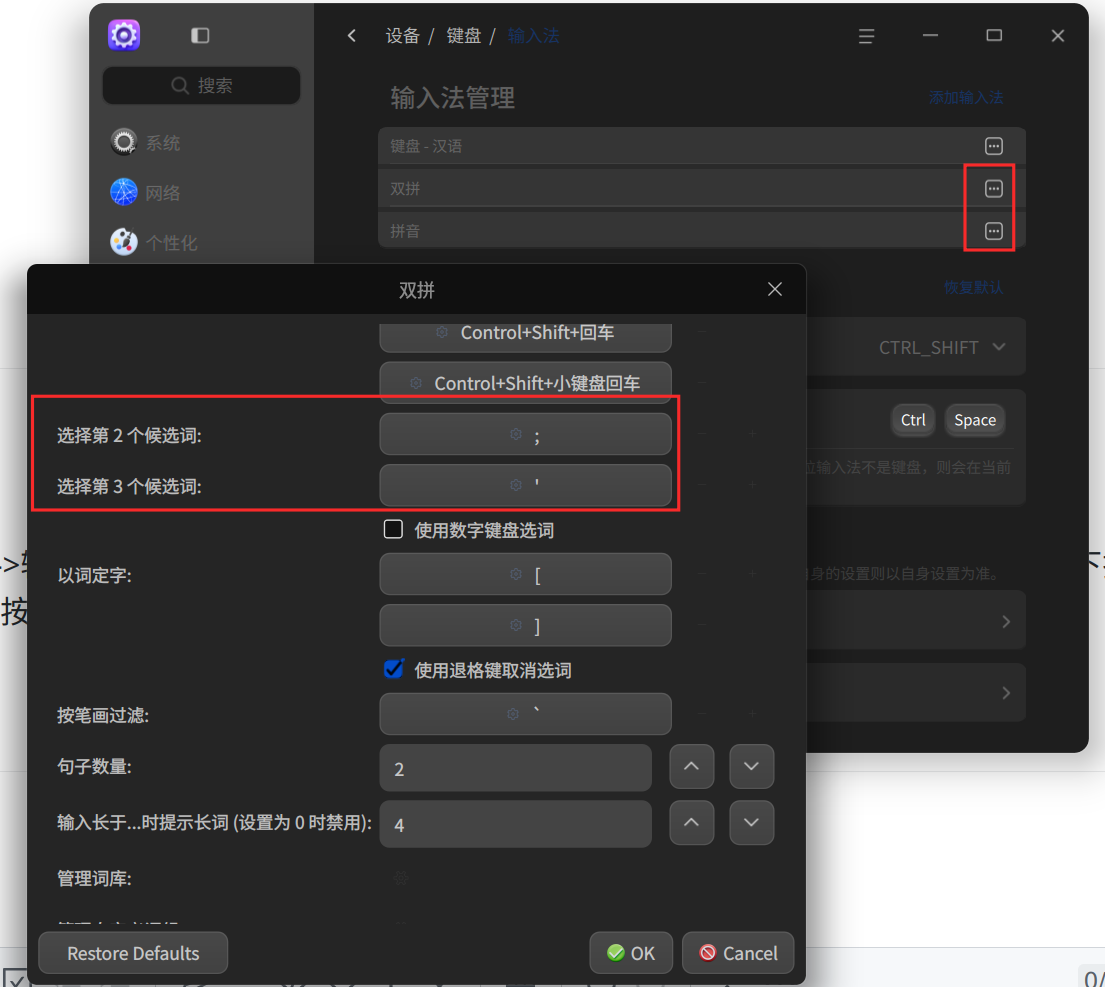Go back using the breadcrumb arrow
The height and width of the screenshot is (987, 1105).
pyautogui.click(x=352, y=35)
